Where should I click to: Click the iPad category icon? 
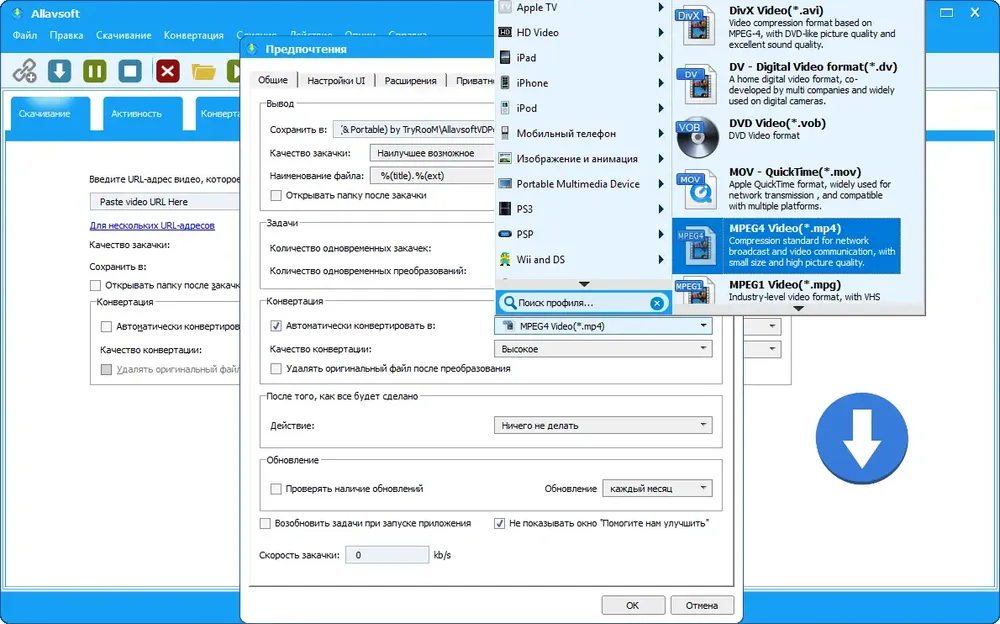505,57
